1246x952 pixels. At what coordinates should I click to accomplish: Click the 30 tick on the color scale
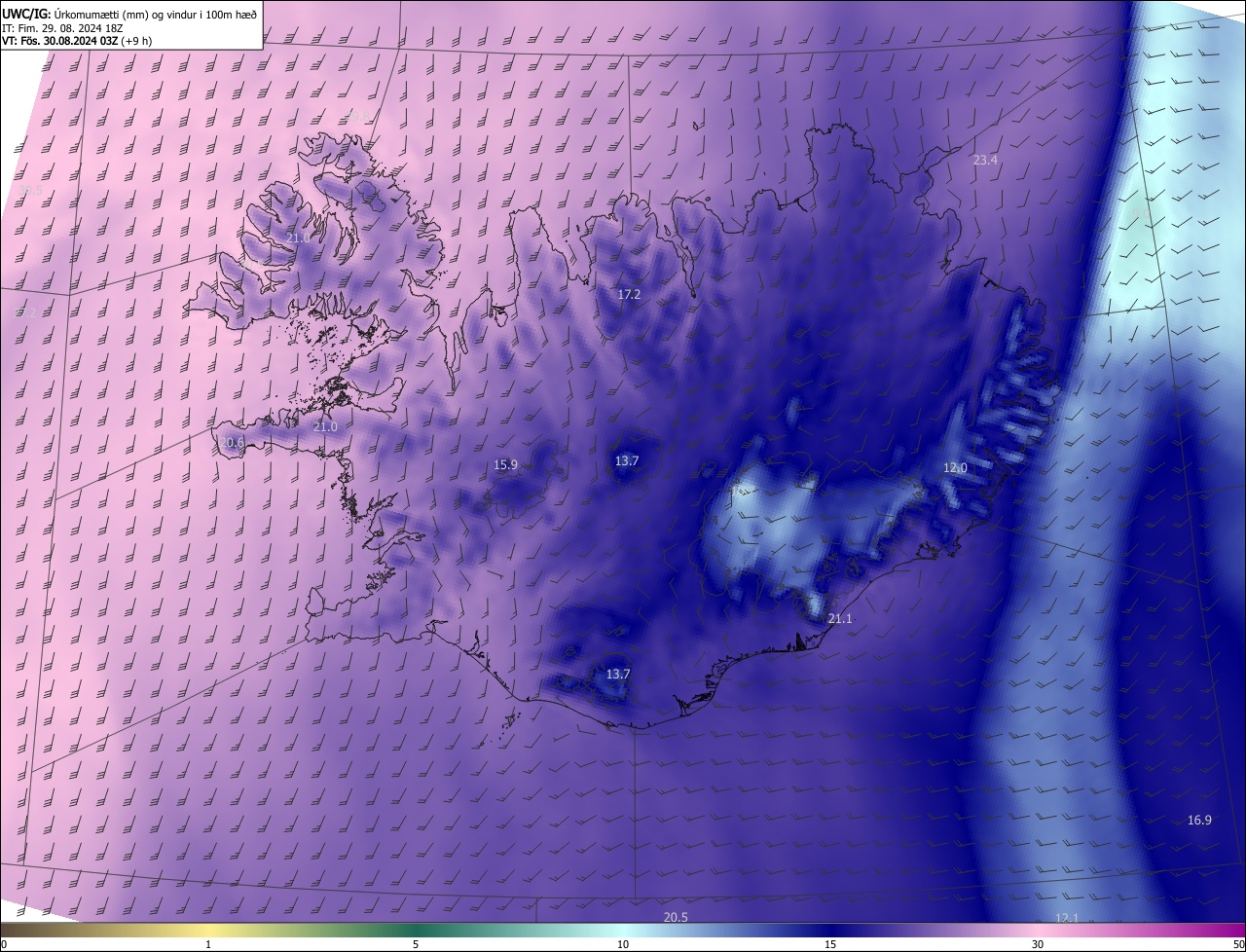click(x=1038, y=944)
